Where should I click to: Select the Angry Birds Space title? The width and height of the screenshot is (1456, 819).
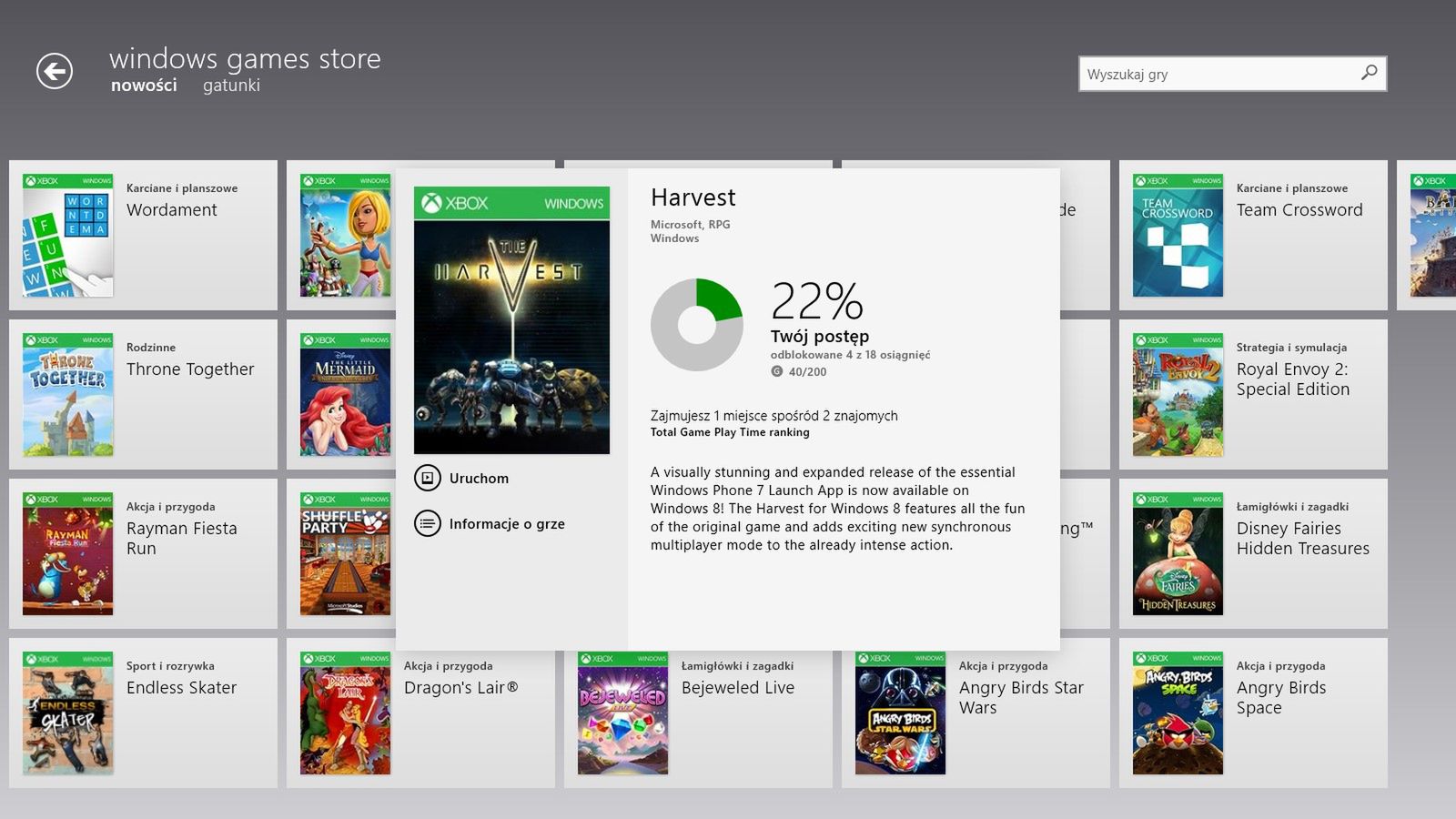(x=1281, y=698)
